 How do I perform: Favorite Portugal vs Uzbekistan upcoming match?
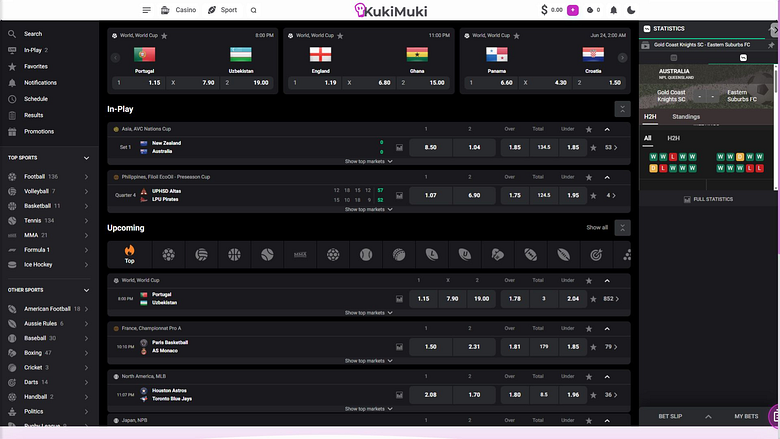(x=593, y=299)
